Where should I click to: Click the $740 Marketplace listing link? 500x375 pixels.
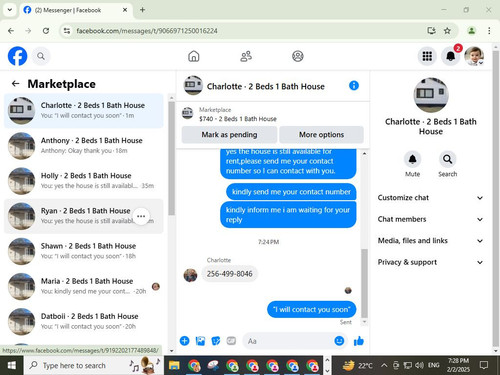coord(238,119)
